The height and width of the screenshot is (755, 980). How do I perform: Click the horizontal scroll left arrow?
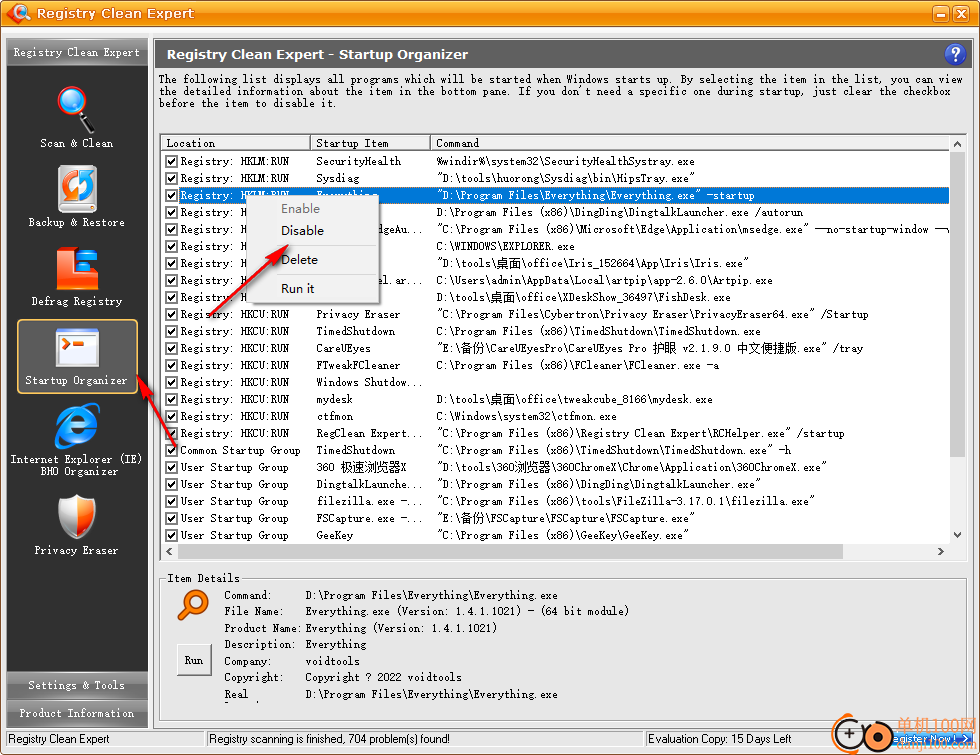point(169,551)
